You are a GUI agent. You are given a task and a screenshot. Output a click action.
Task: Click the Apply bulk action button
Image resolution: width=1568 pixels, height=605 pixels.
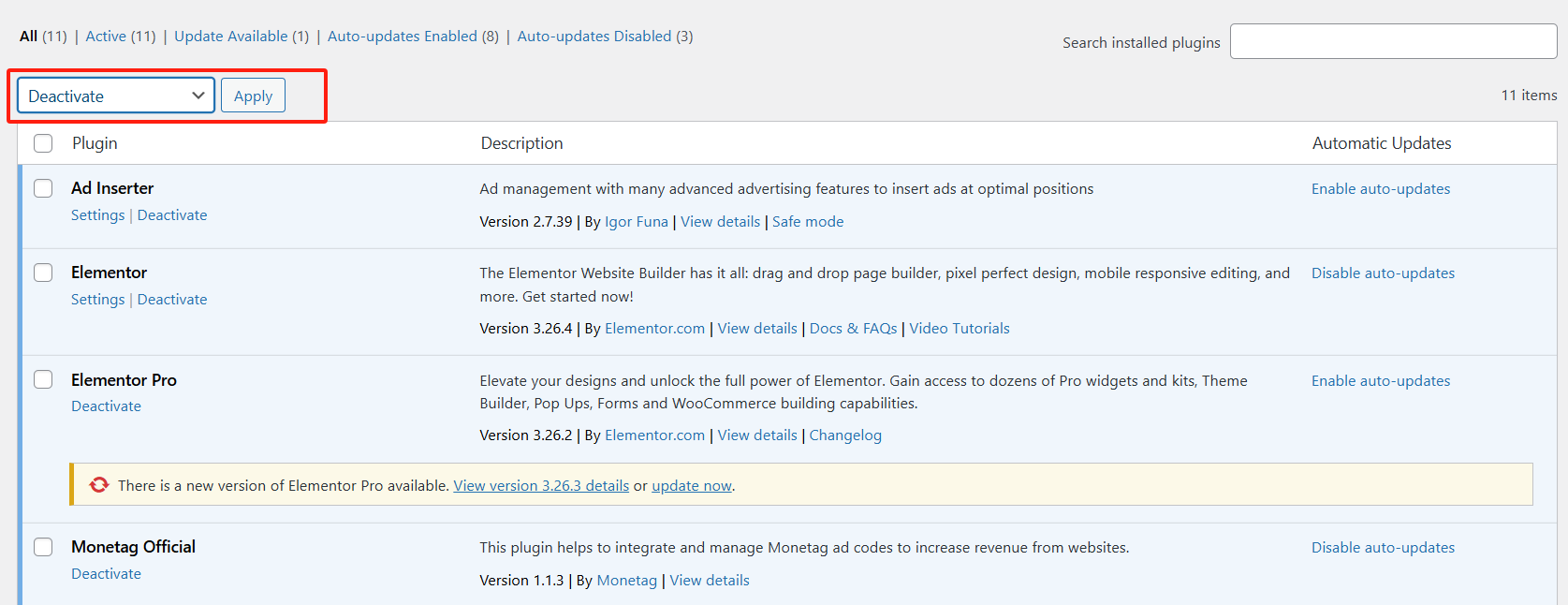[x=253, y=96]
